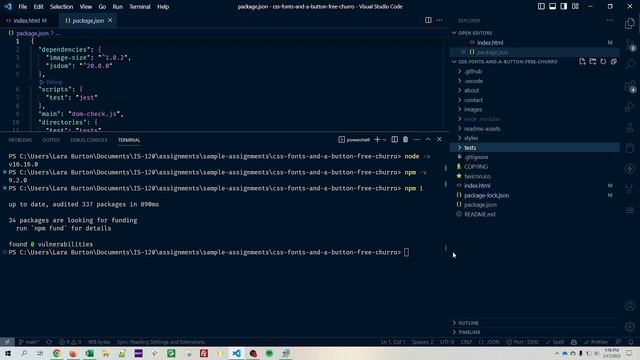Image resolution: width=640 pixels, height=360 pixels.
Task: Open the Extensions view
Action: pyautogui.click(x=630, y=87)
